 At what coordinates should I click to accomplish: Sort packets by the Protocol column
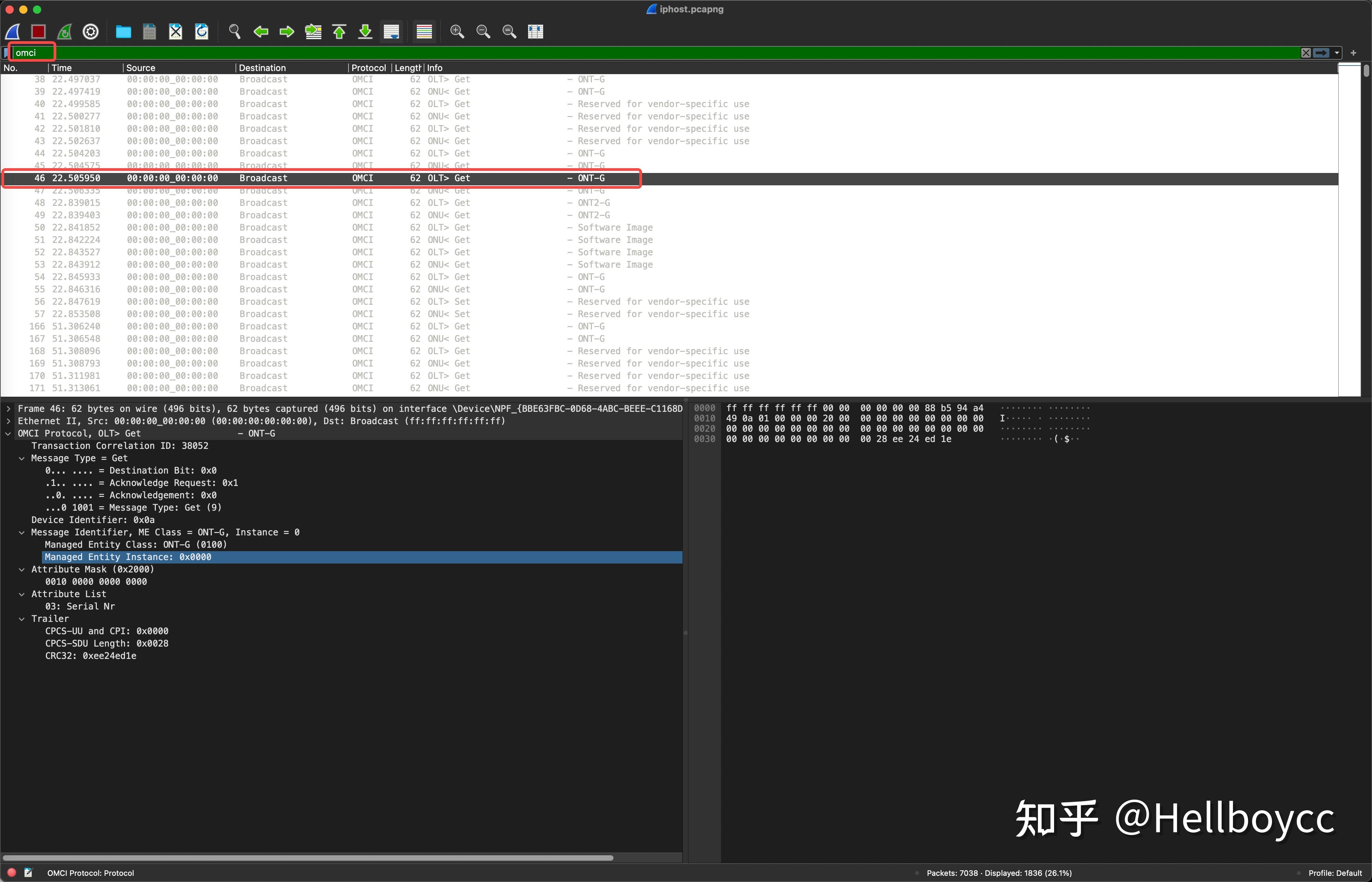(368, 68)
